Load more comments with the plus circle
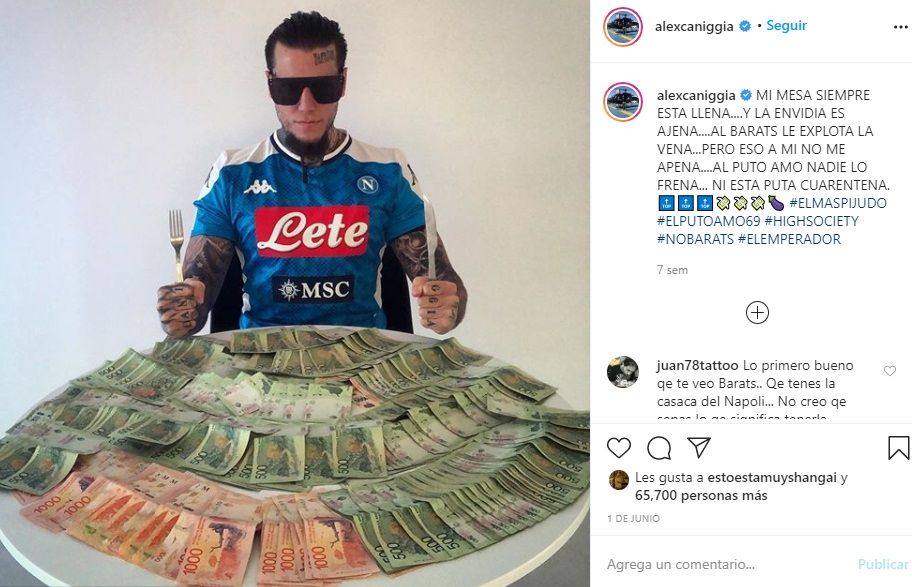The image size is (912, 587). click(757, 312)
